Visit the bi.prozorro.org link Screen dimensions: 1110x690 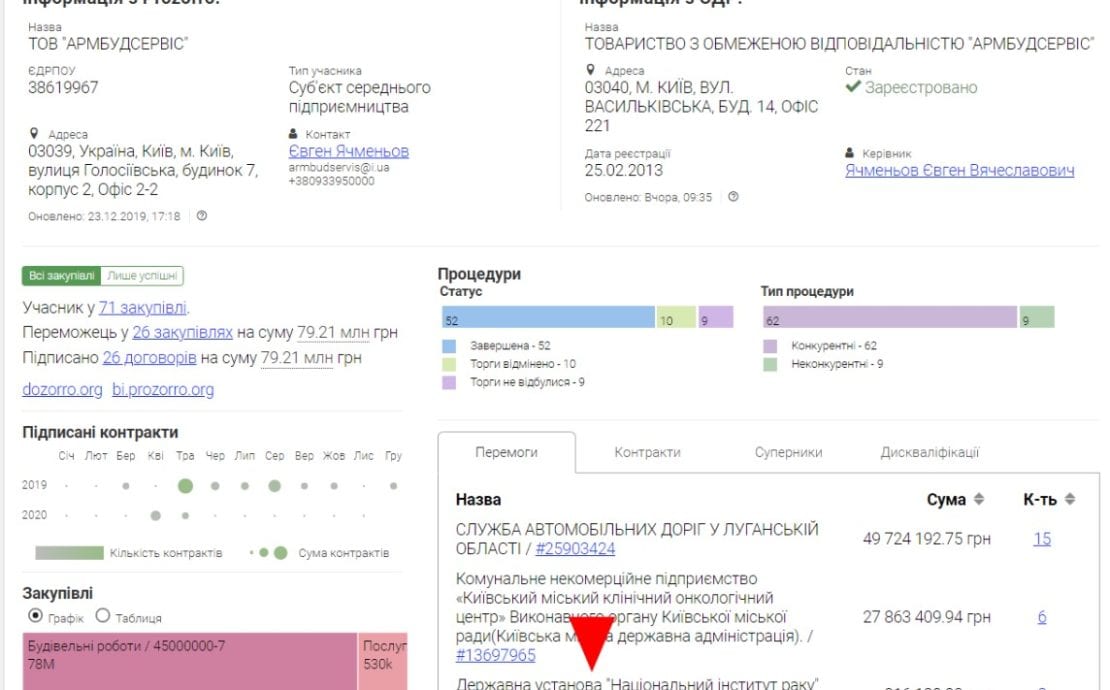tap(163, 389)
